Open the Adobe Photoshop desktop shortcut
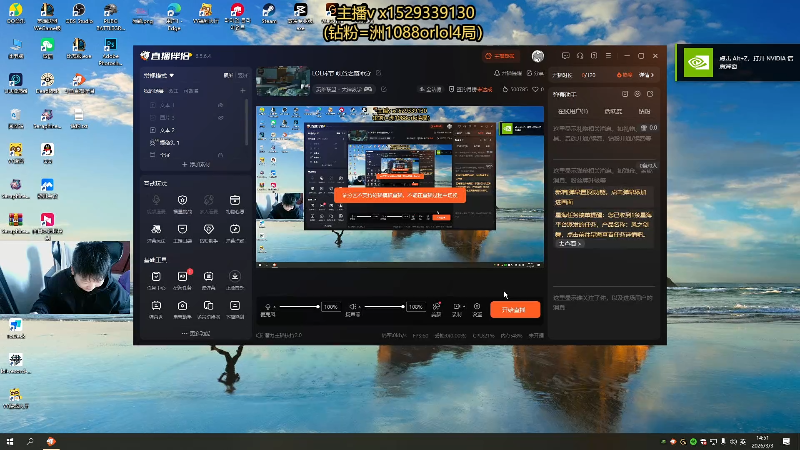The image size is (800, 450). 110,52
